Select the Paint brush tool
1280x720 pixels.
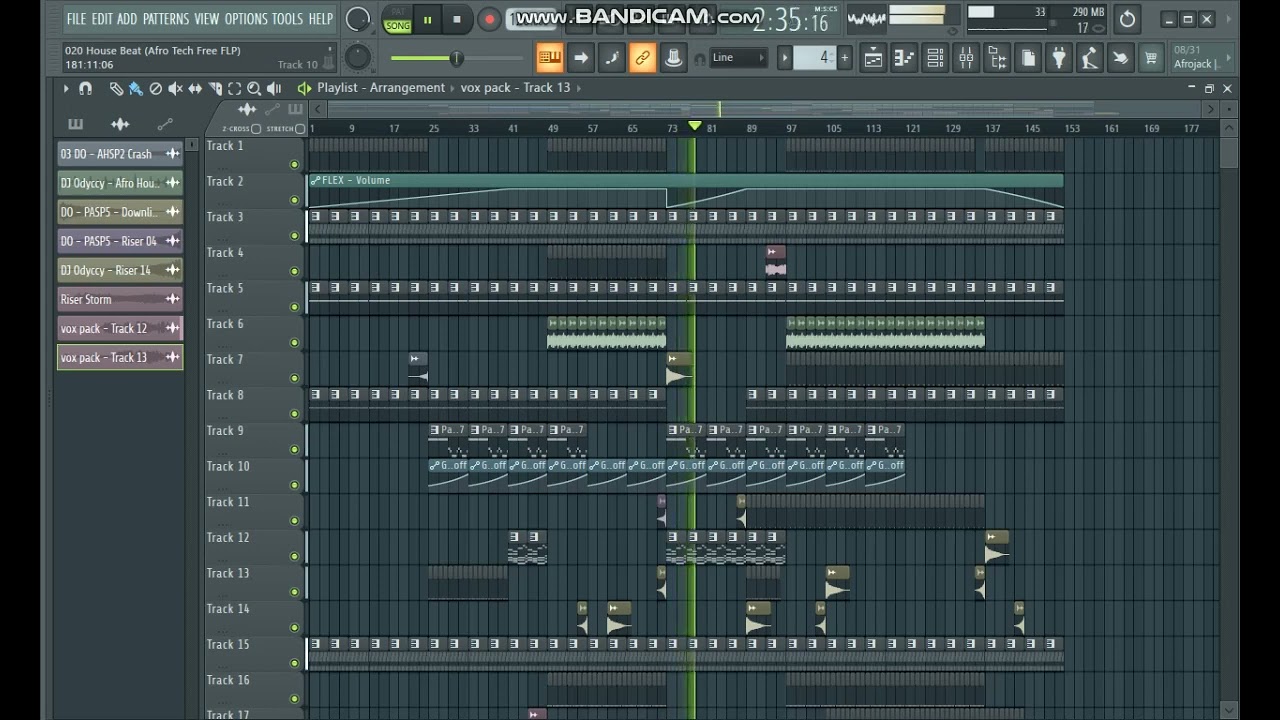point(135,88)
